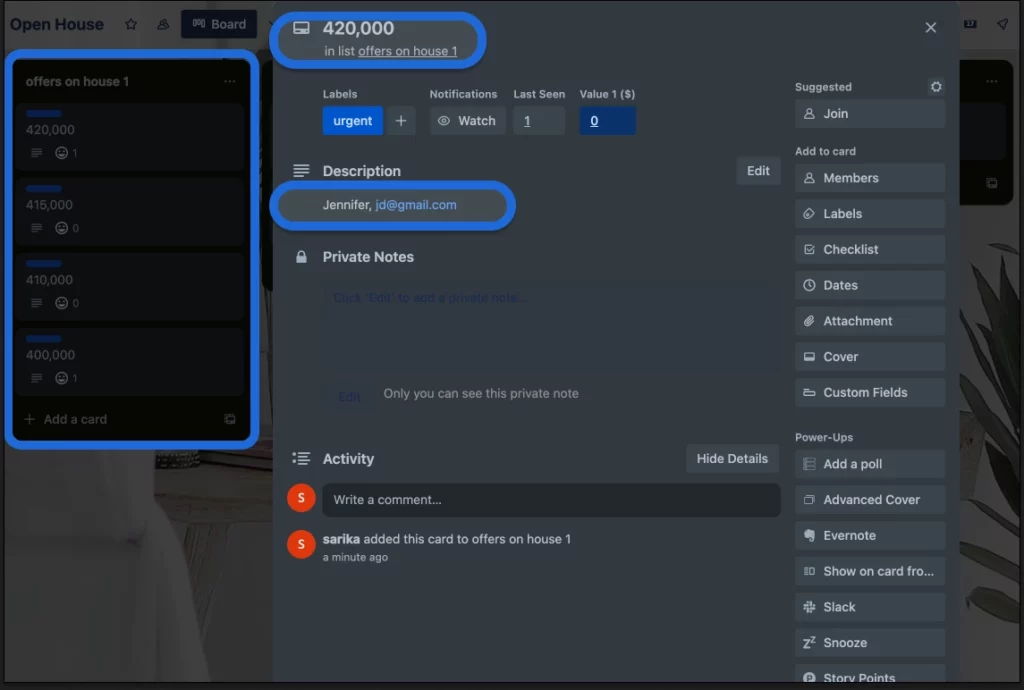
Task: Open offers on house 1 list menu
Action: click(230, 82)
